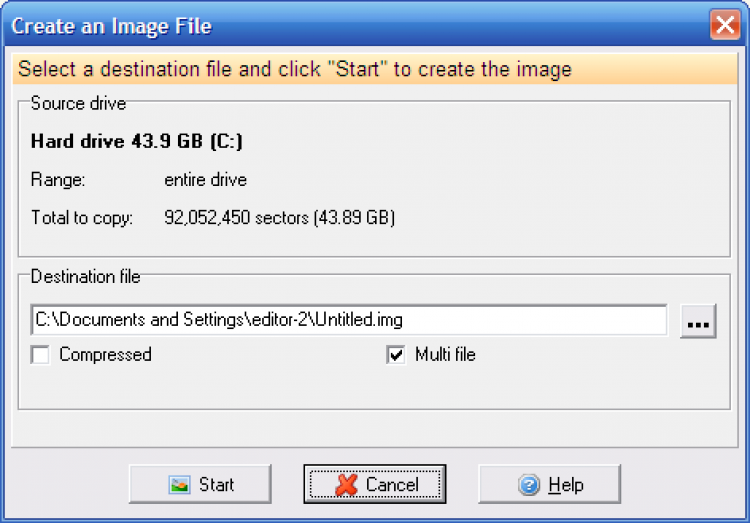Screen dimensions: 750x523
Task: Click the 'entire drive' range value
Action: [205, 181]
